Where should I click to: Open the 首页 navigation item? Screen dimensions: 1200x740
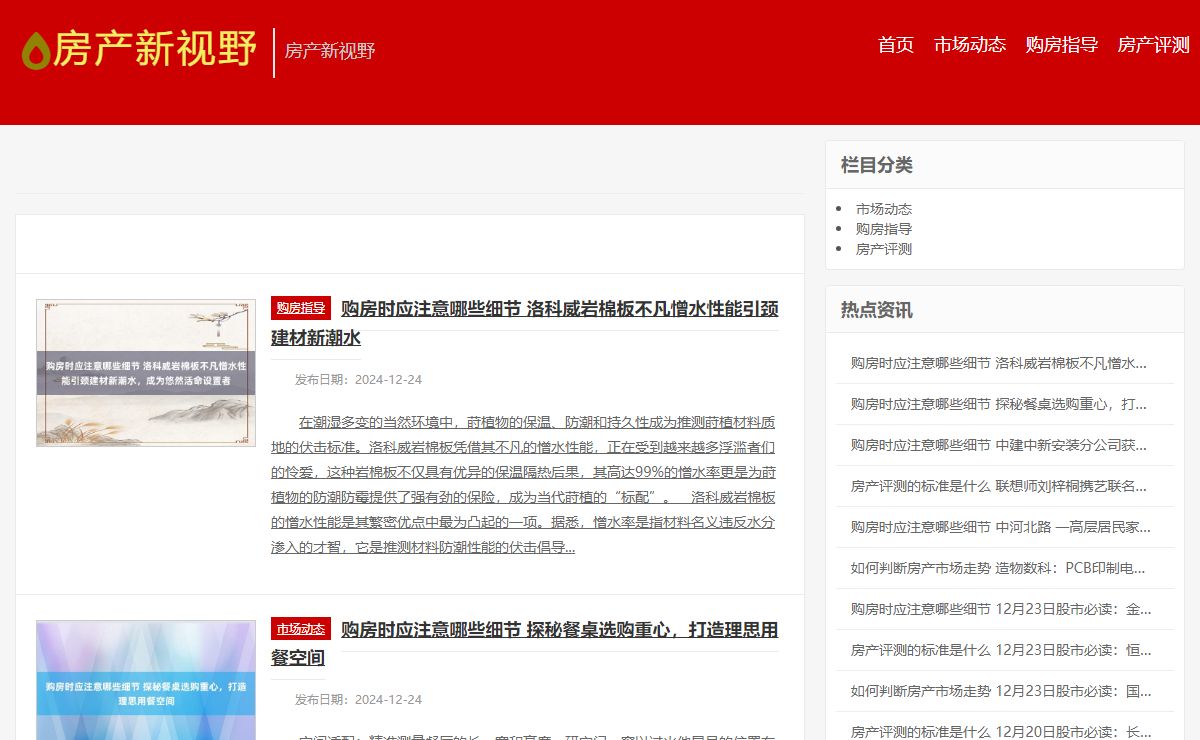tap(896, 45)
